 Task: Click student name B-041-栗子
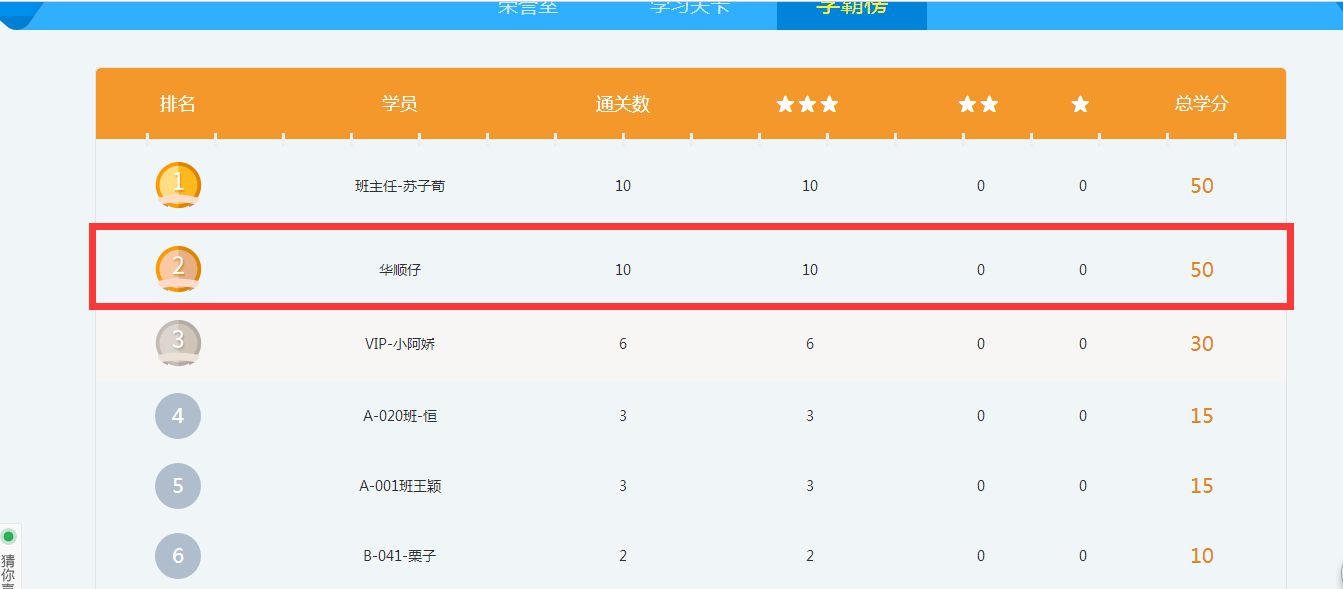(400, 556)
